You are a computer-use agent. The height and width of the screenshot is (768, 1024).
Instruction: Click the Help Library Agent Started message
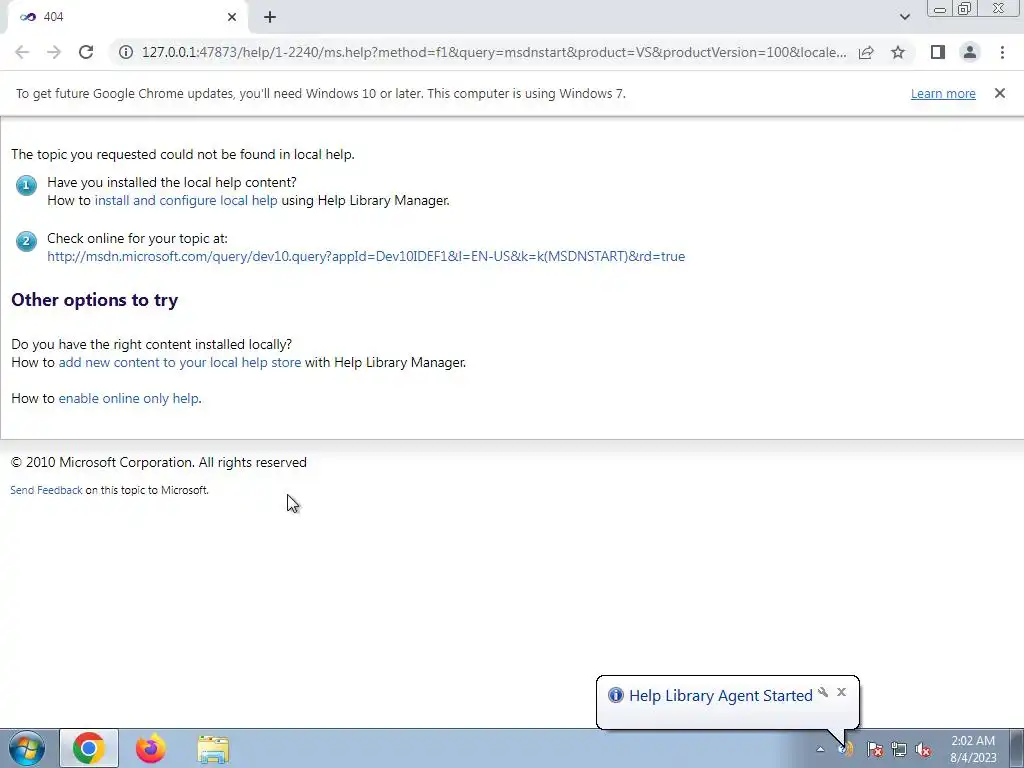pos(720,696)
